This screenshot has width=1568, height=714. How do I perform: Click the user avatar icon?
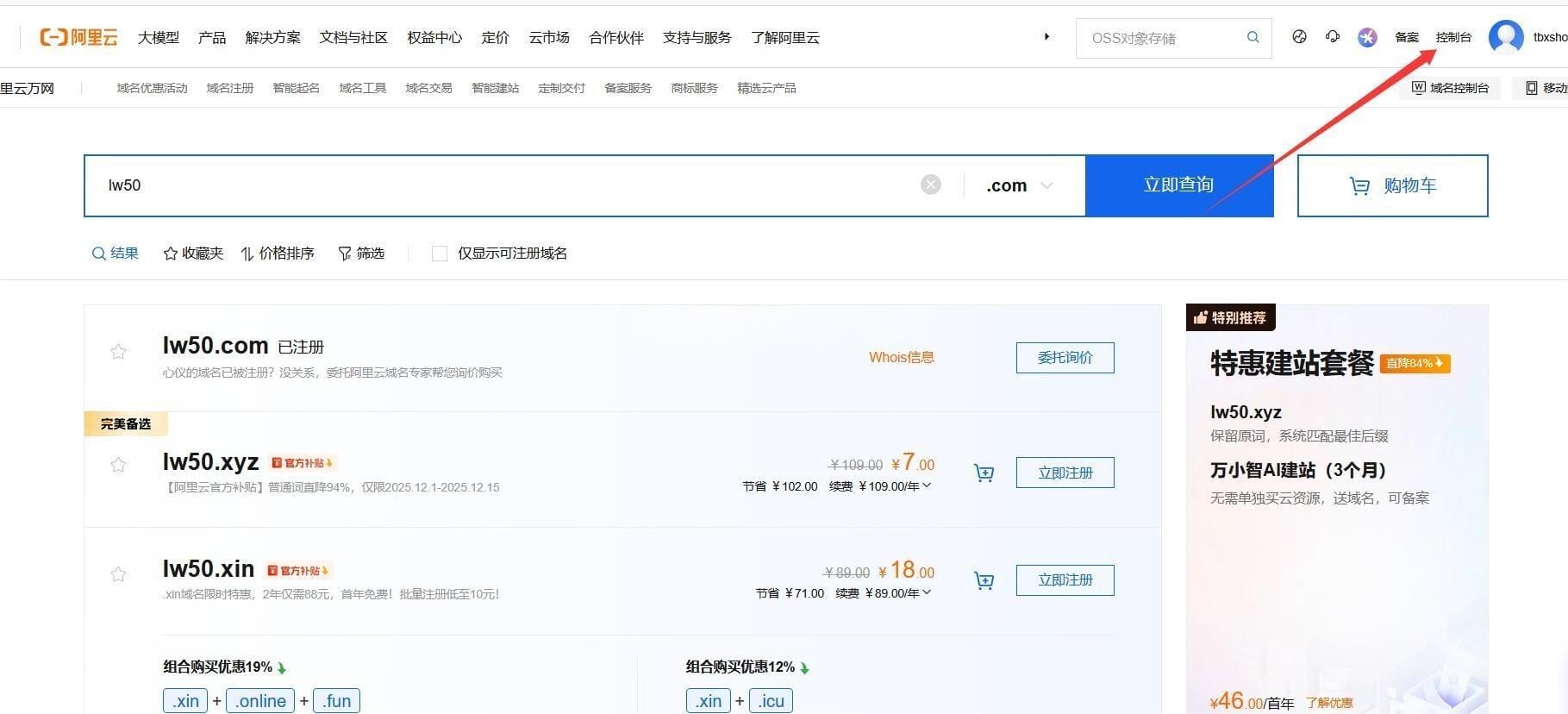point(1506,37)
